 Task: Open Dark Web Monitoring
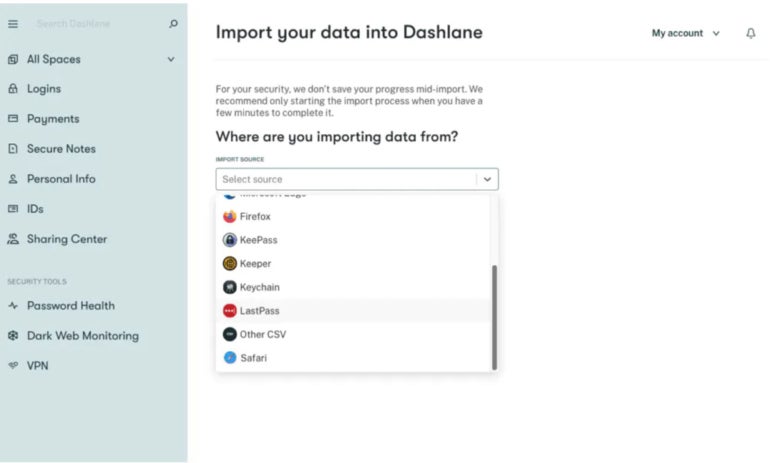82,336
